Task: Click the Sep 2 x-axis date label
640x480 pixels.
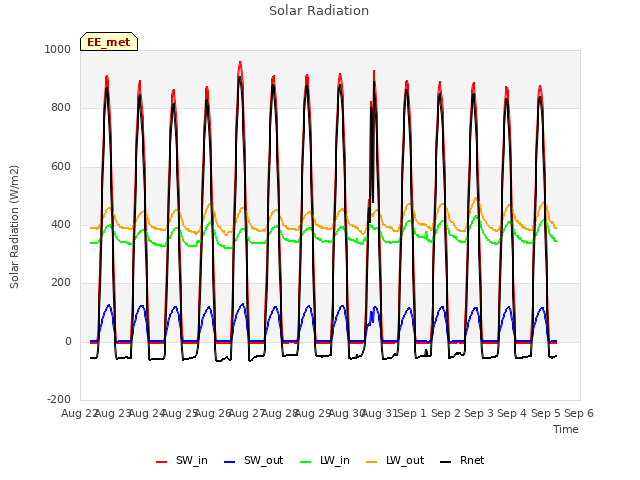Action: tap(446, 413)
